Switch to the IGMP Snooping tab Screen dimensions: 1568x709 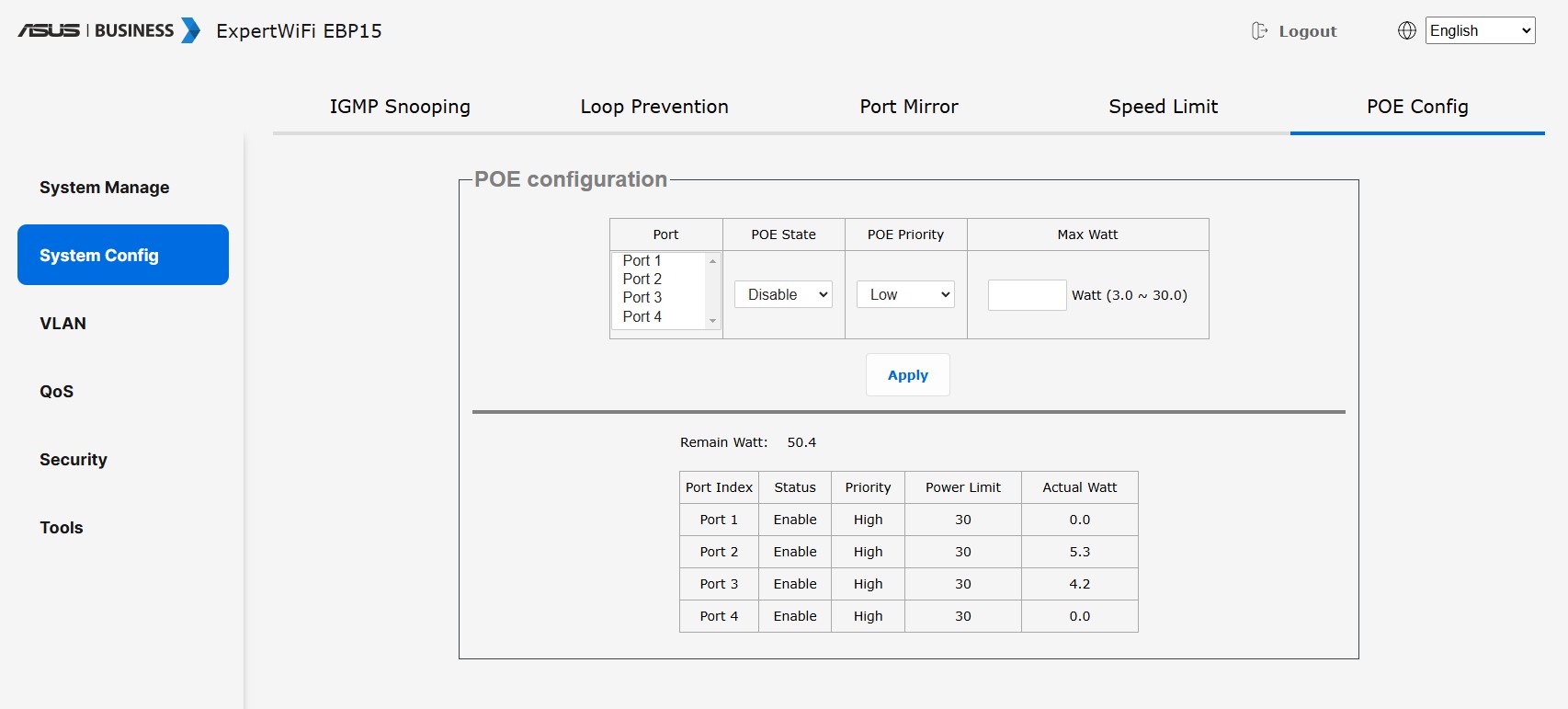coord(400,107)
